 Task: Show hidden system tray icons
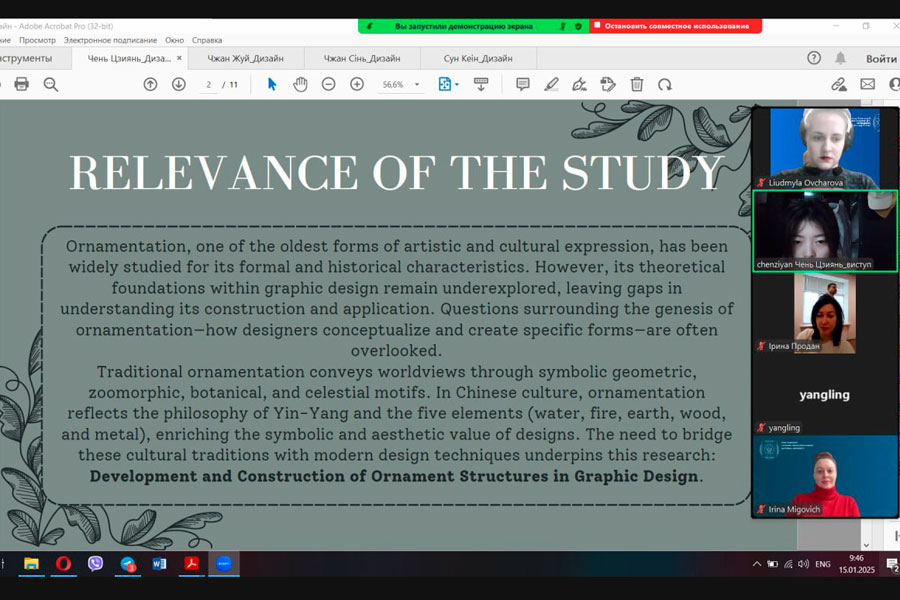(756, 564)
